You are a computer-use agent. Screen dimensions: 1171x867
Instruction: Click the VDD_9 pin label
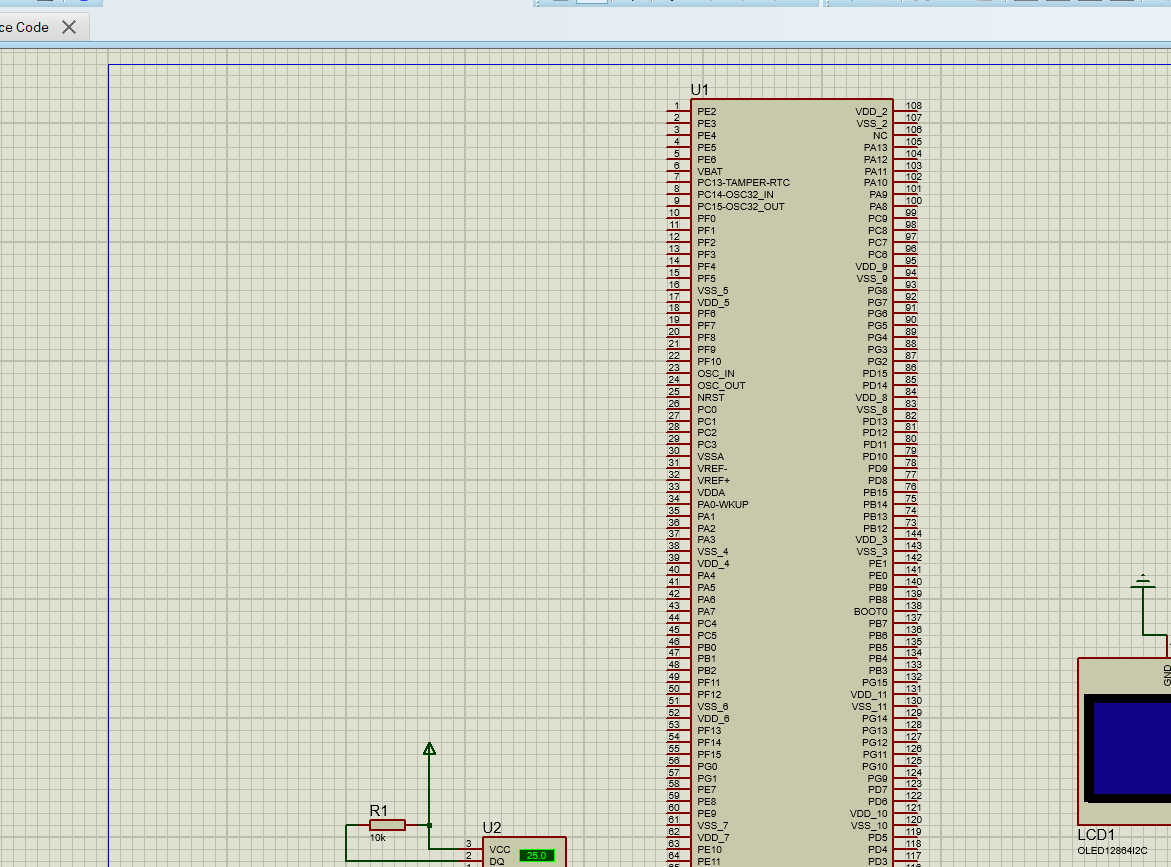pos(872,267)
